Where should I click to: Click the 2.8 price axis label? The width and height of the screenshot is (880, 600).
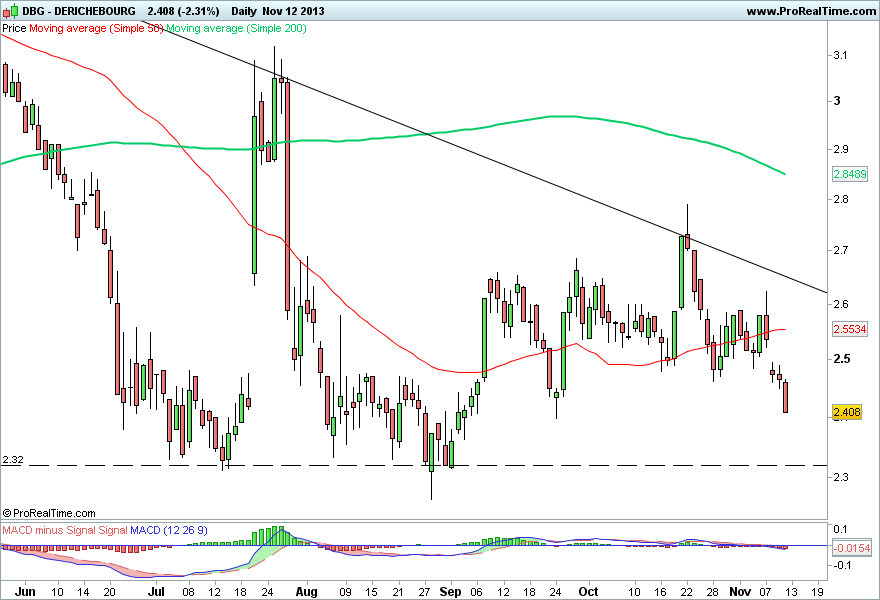click(840, 199)
